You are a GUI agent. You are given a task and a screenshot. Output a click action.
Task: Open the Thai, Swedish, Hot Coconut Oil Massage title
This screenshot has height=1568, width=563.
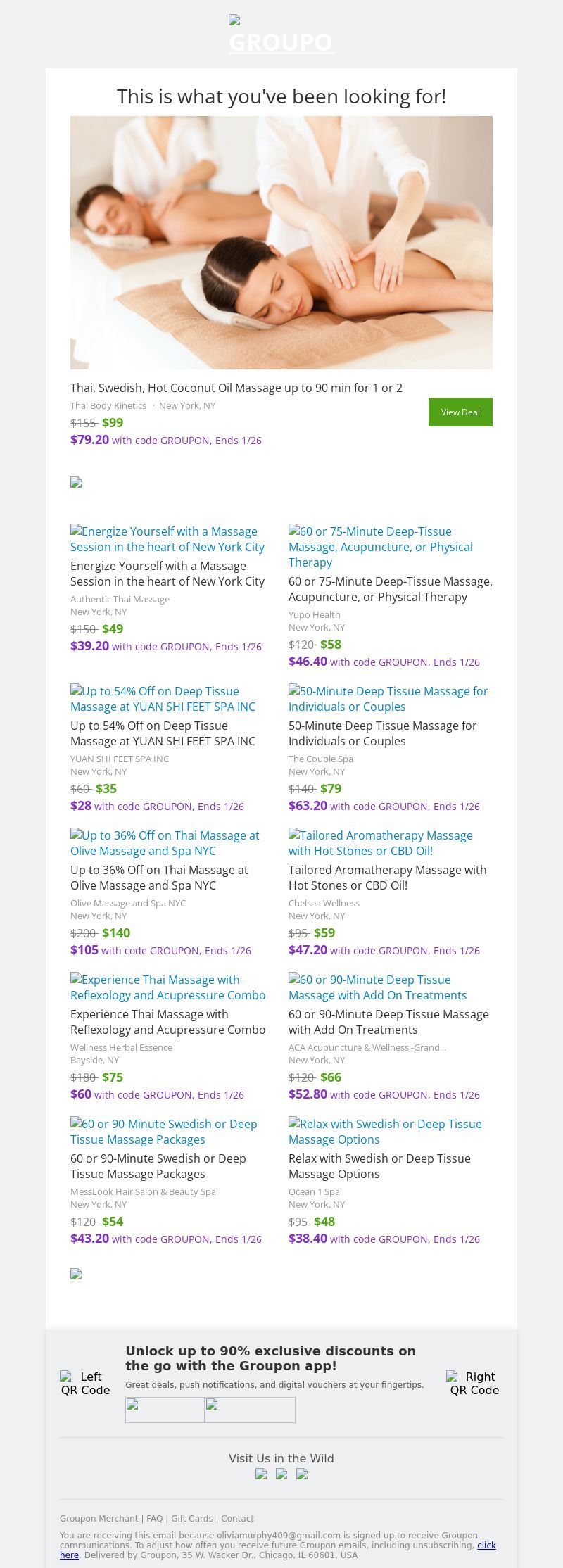pyautogui.click(x=236, y=388)
